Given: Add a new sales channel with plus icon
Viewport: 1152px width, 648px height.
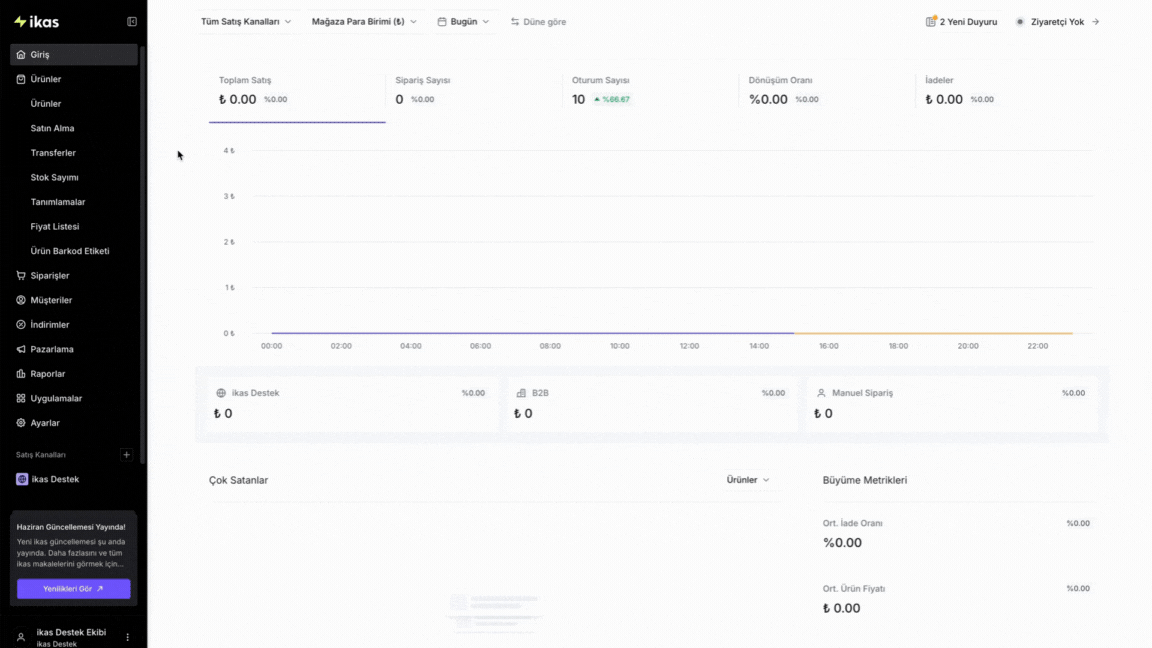Looking at the screenshot, I should click(126, 455).
